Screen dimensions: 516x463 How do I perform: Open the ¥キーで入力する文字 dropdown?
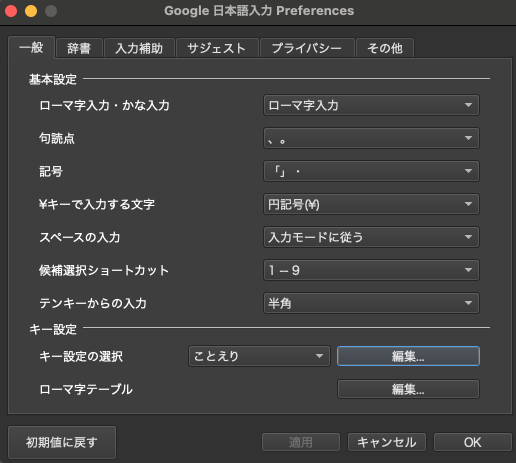(x=371, y=204)
